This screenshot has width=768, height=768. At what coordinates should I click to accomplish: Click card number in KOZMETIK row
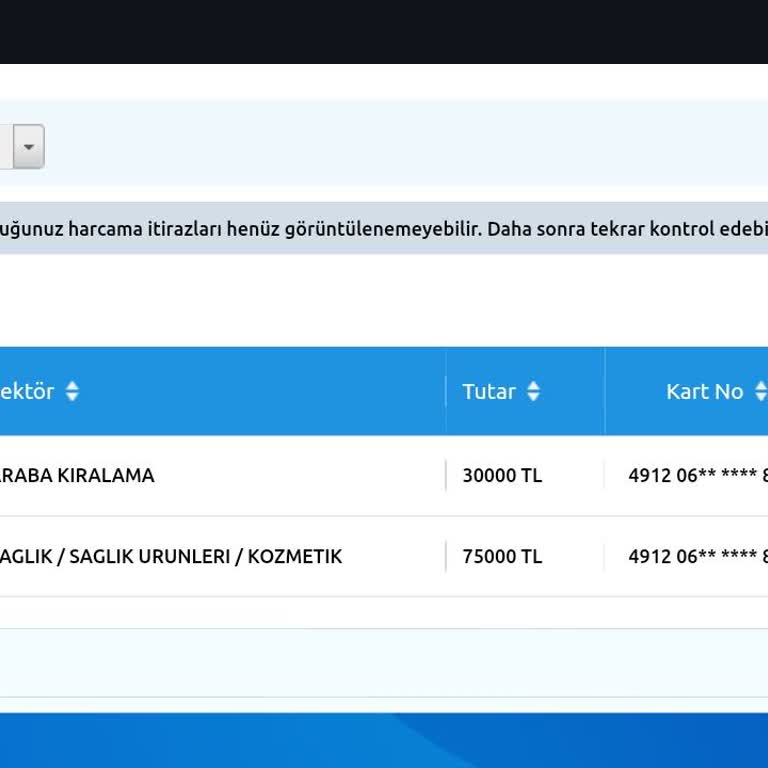[x=698, y=556]
